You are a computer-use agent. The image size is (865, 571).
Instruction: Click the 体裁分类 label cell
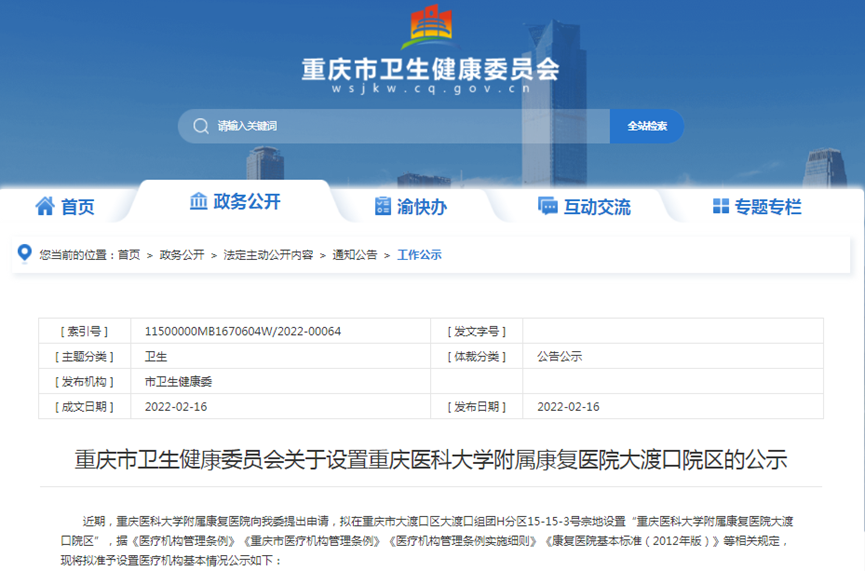pyautogui.click(x=477, y=356)
